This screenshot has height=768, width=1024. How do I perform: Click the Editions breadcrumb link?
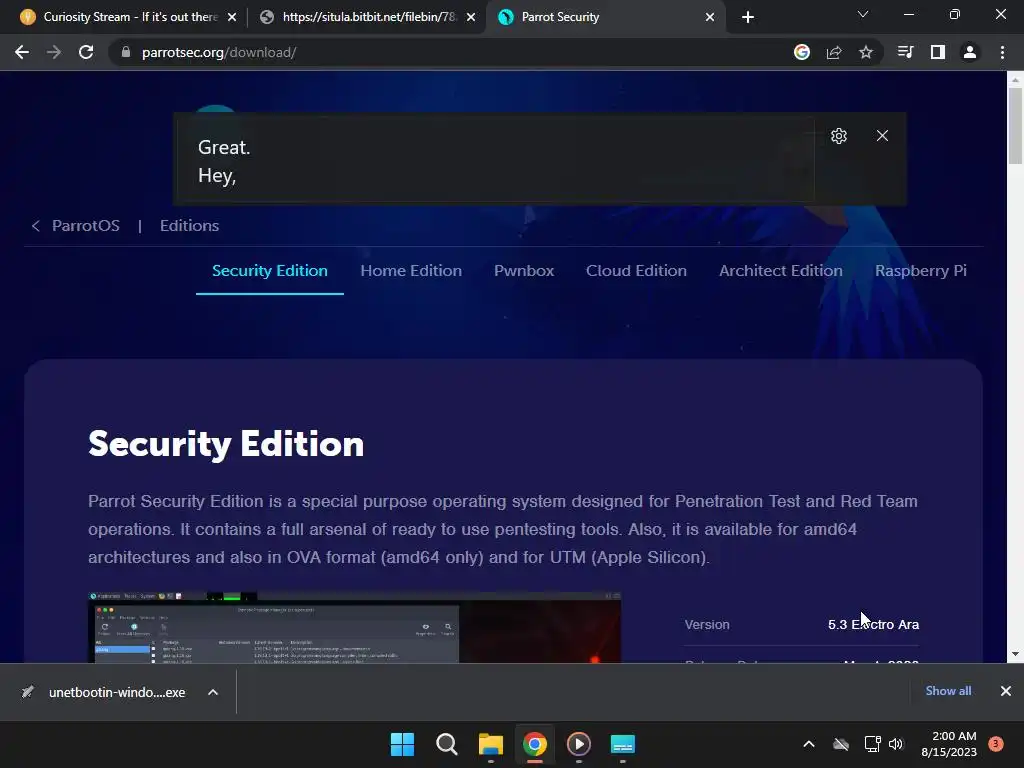189,225
